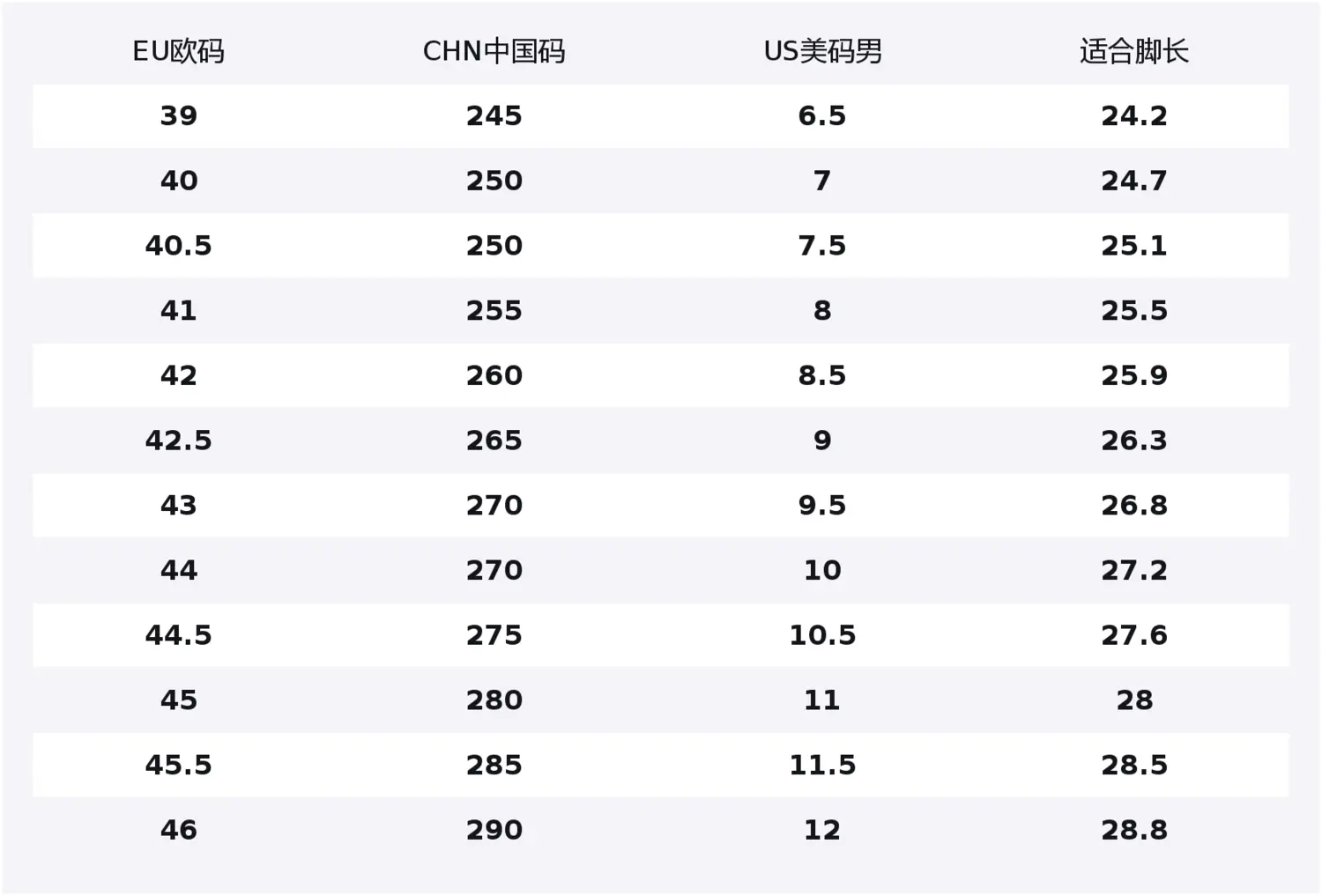Click US men's size 8.5 cell
Image resolution: width=1322 pixels, height=896 pixels.
[822, 375]
